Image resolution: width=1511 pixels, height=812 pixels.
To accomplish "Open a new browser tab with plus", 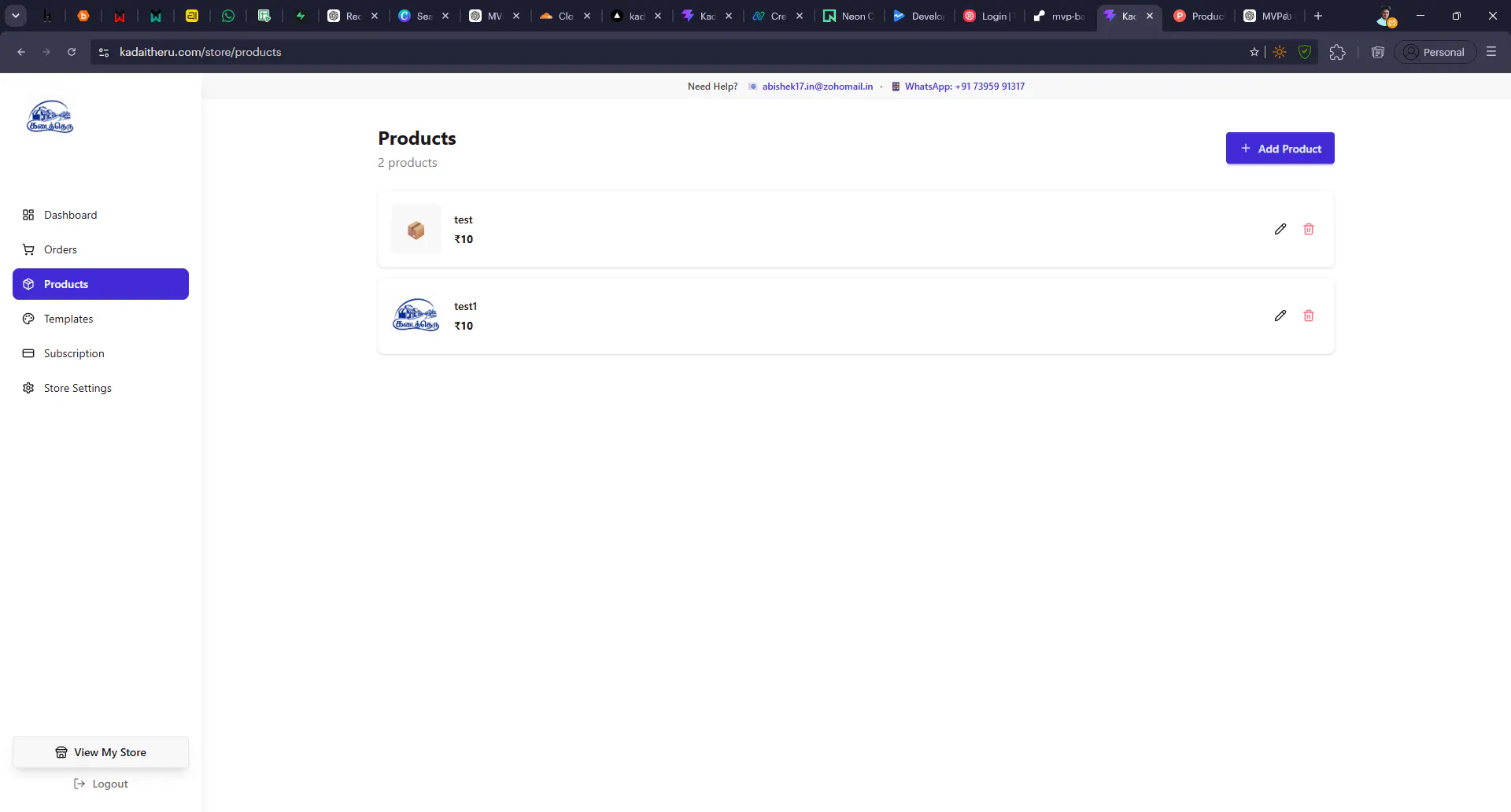I will (1318, 16).
